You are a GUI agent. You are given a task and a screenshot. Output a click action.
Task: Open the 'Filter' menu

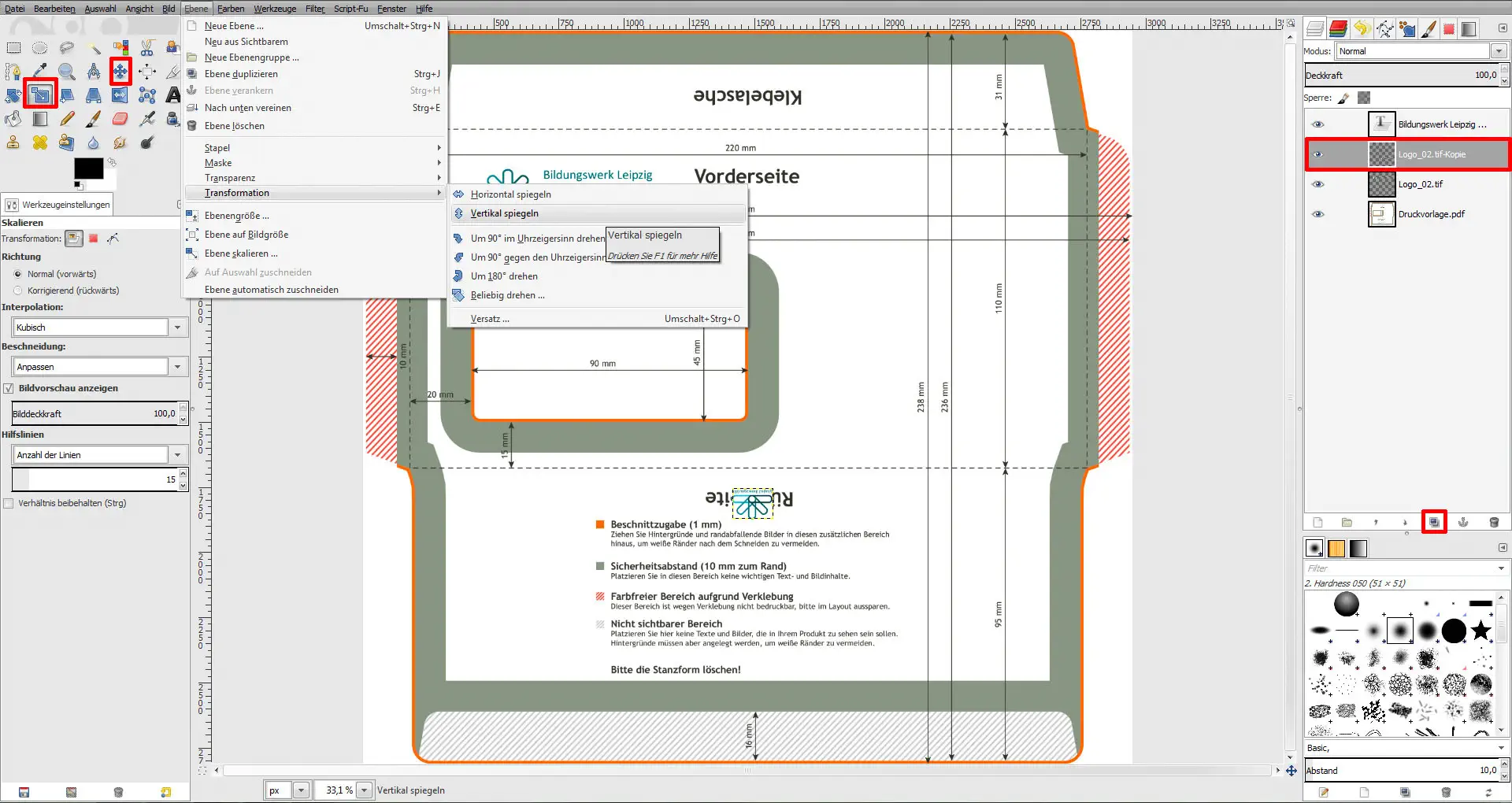315,9
